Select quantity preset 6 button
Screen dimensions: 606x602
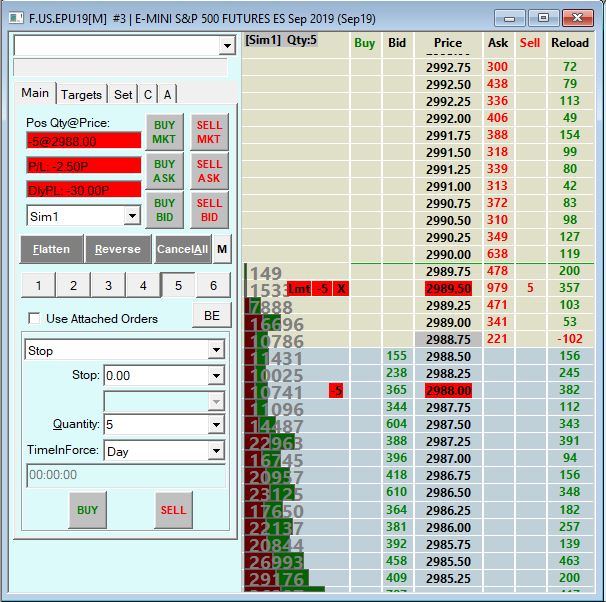tap(213, 286)
